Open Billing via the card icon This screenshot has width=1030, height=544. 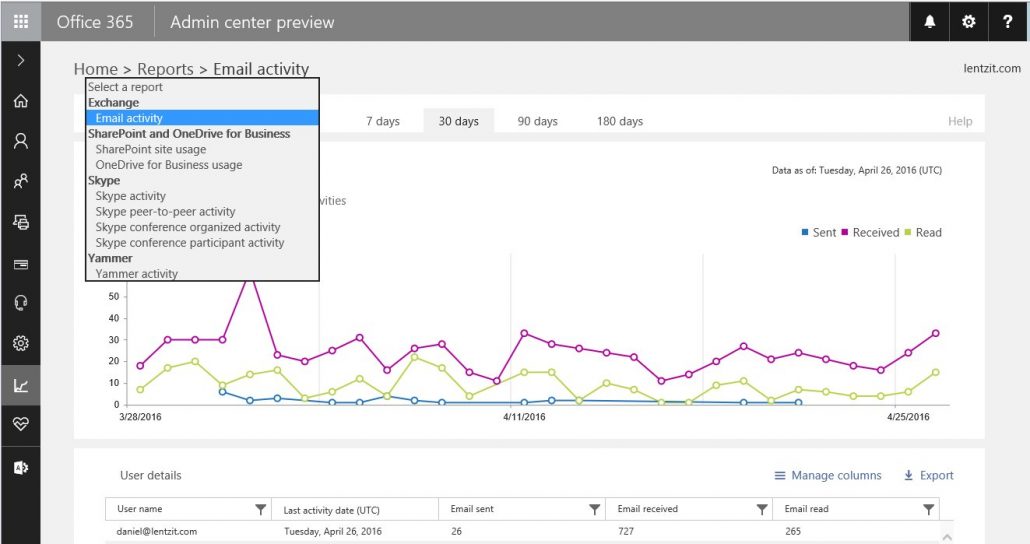(20, 264)
